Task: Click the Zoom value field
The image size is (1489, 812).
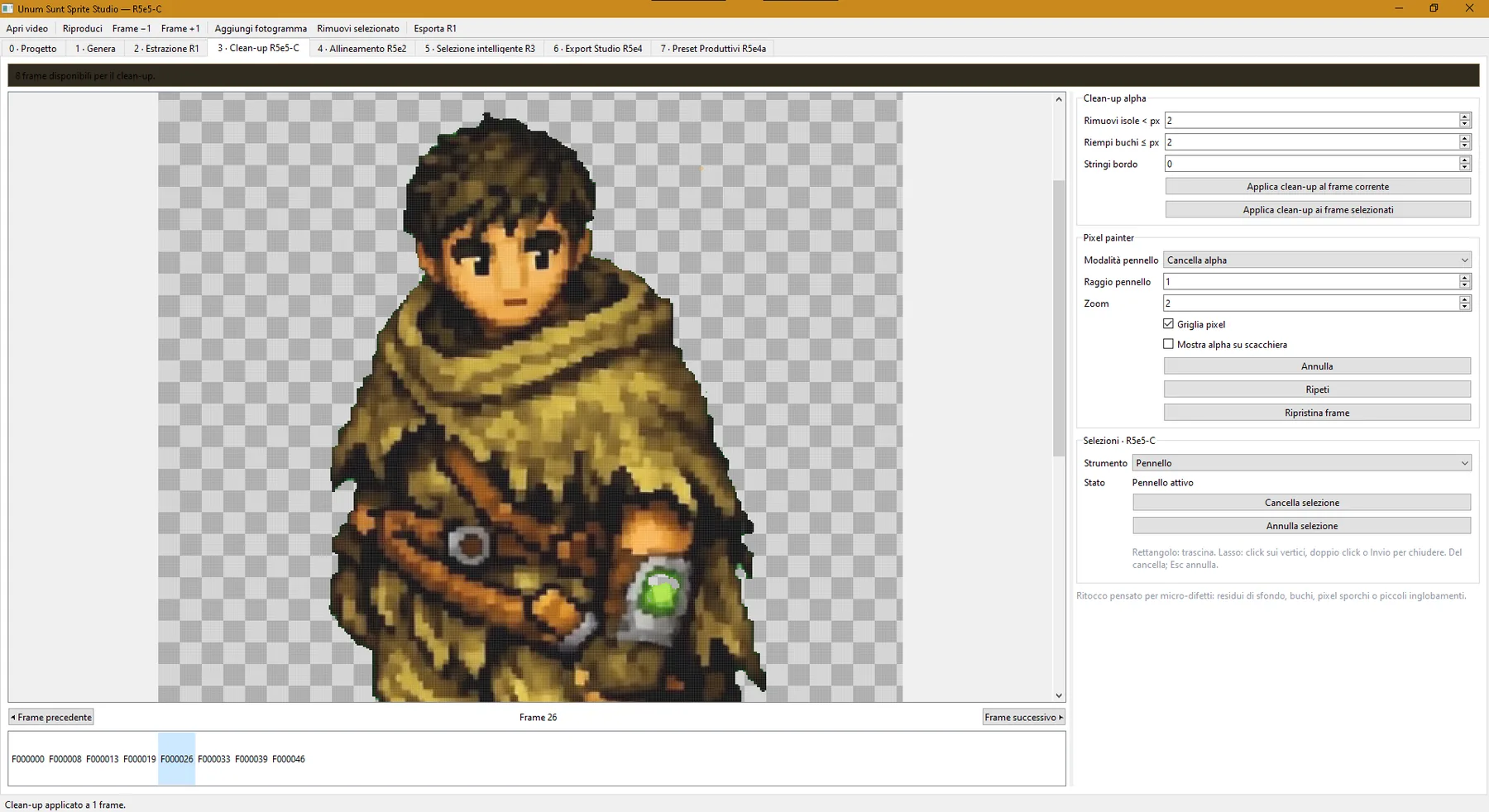Action: pos(1311,303)
